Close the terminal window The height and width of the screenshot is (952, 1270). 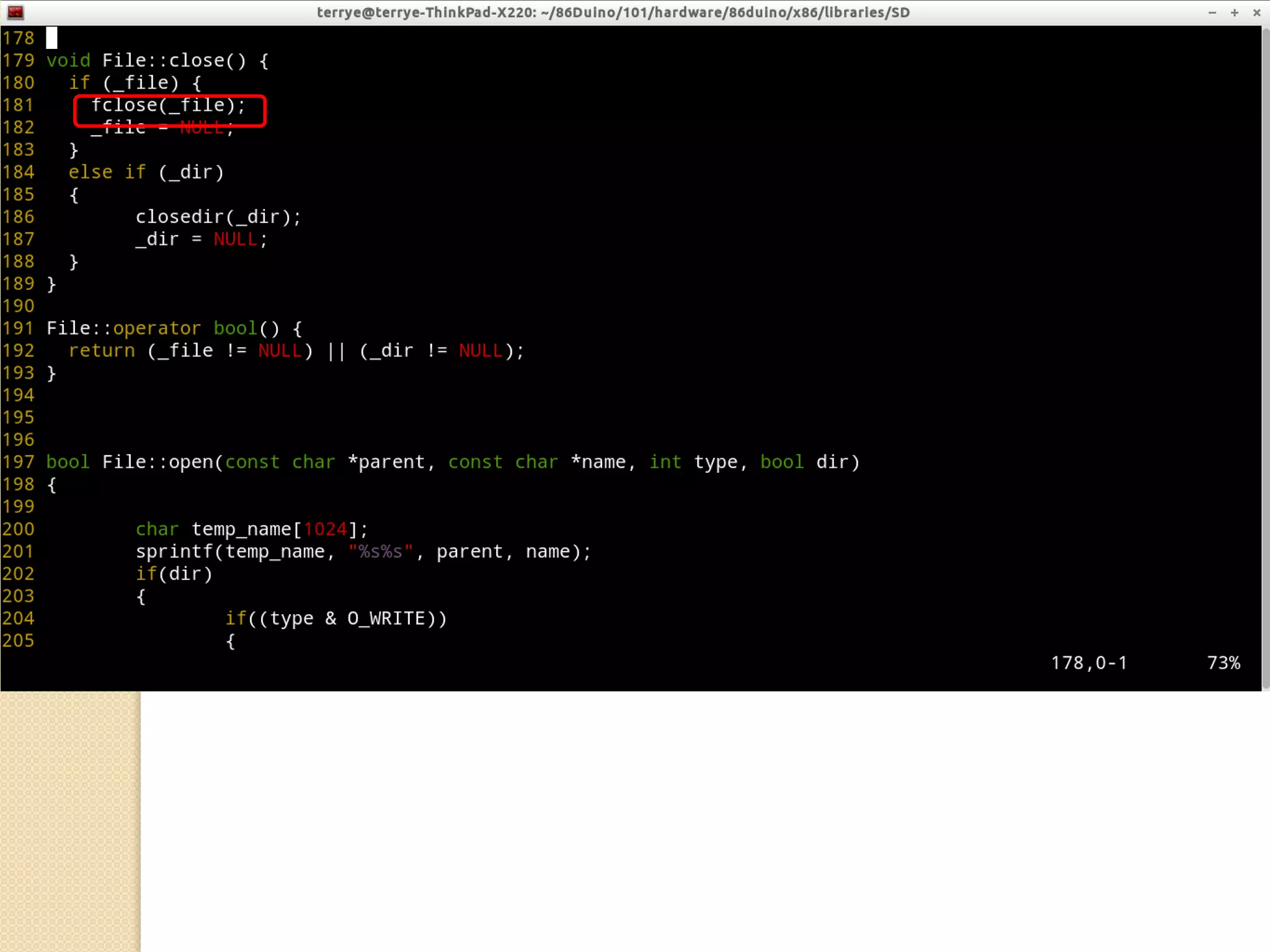[1256, 12]
